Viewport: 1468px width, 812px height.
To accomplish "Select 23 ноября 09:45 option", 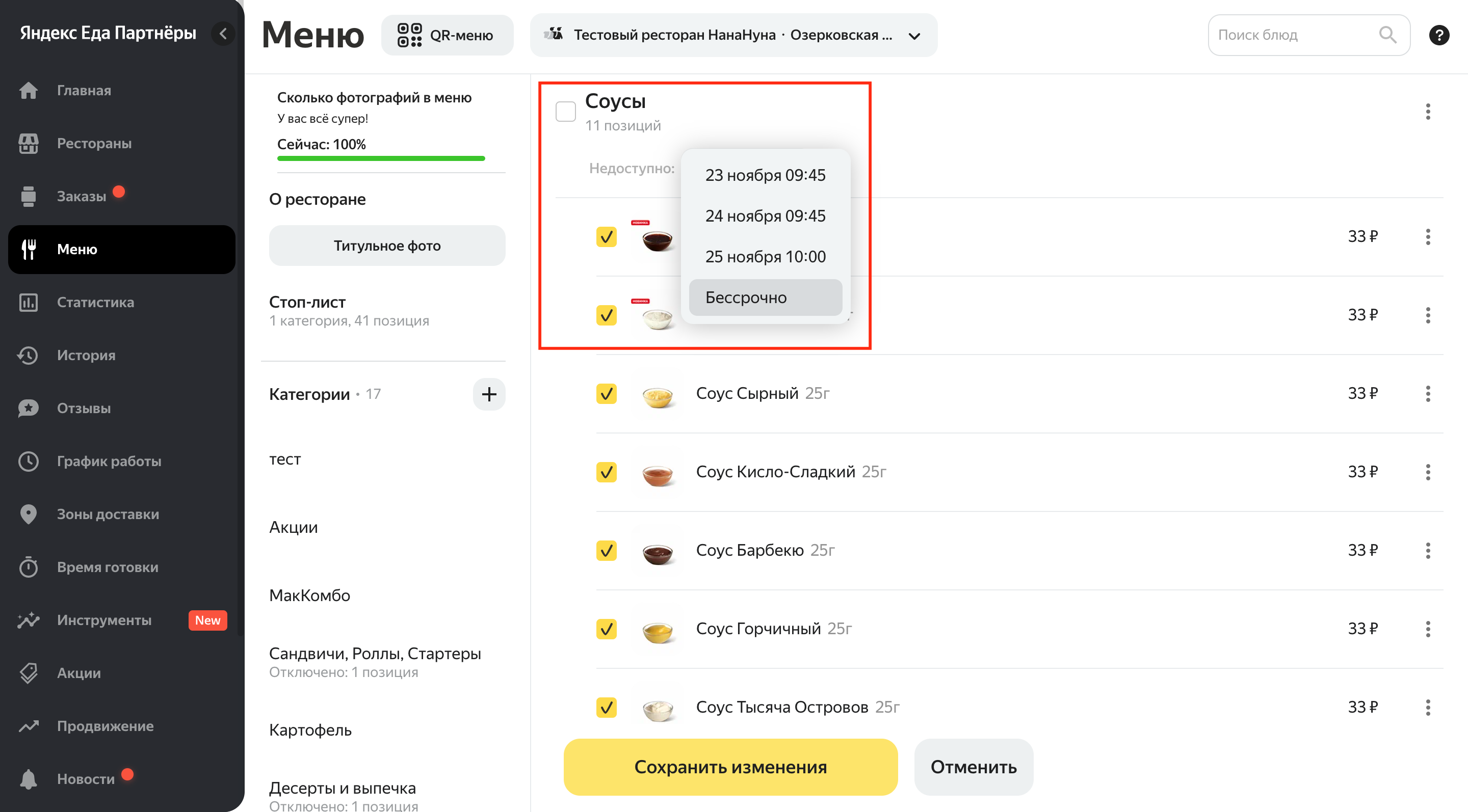I will point(765,175).
